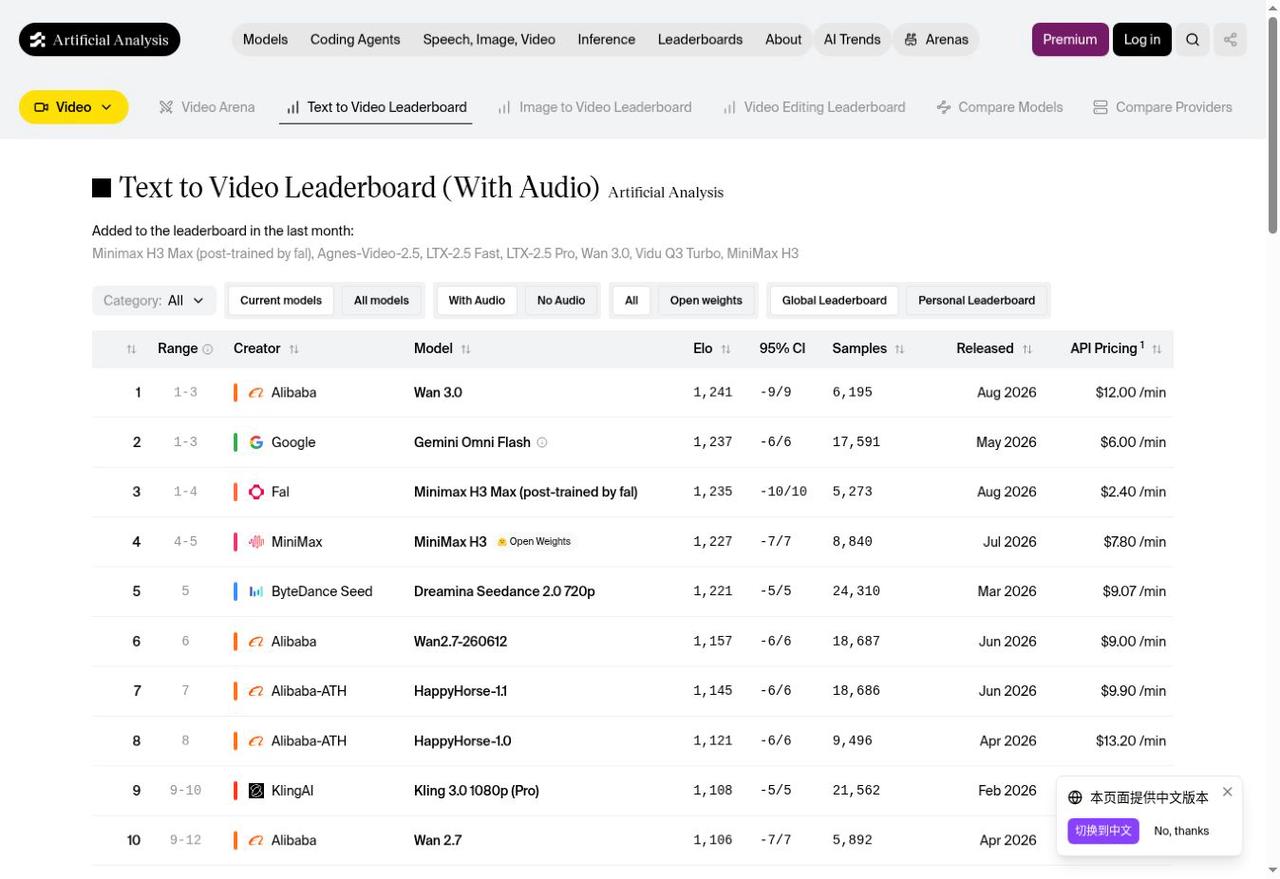Select the Text to Video Leaderboard tab

(376, 107)
